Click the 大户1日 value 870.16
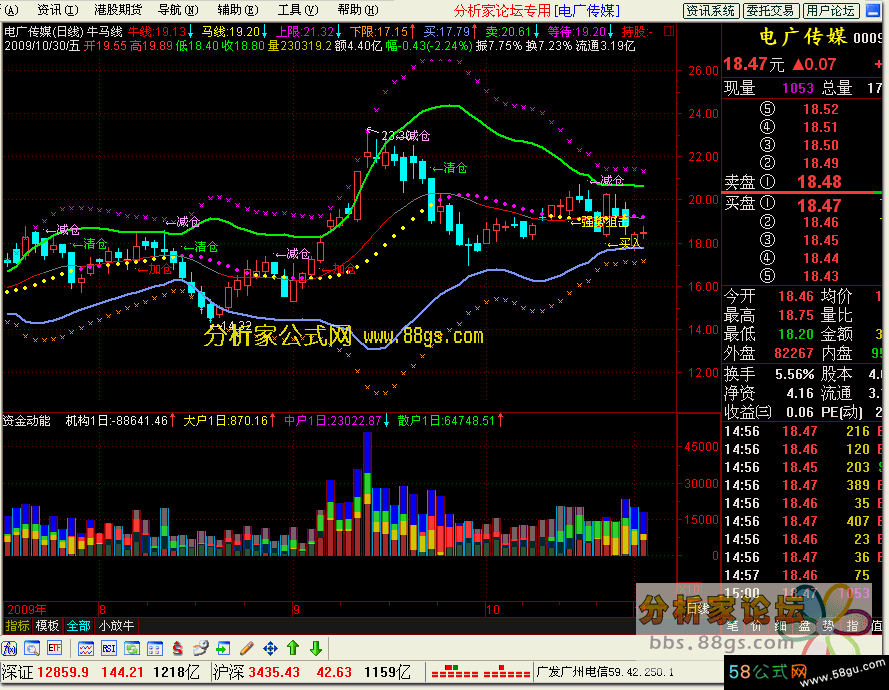889x690 pixels. tap(249, 421)
